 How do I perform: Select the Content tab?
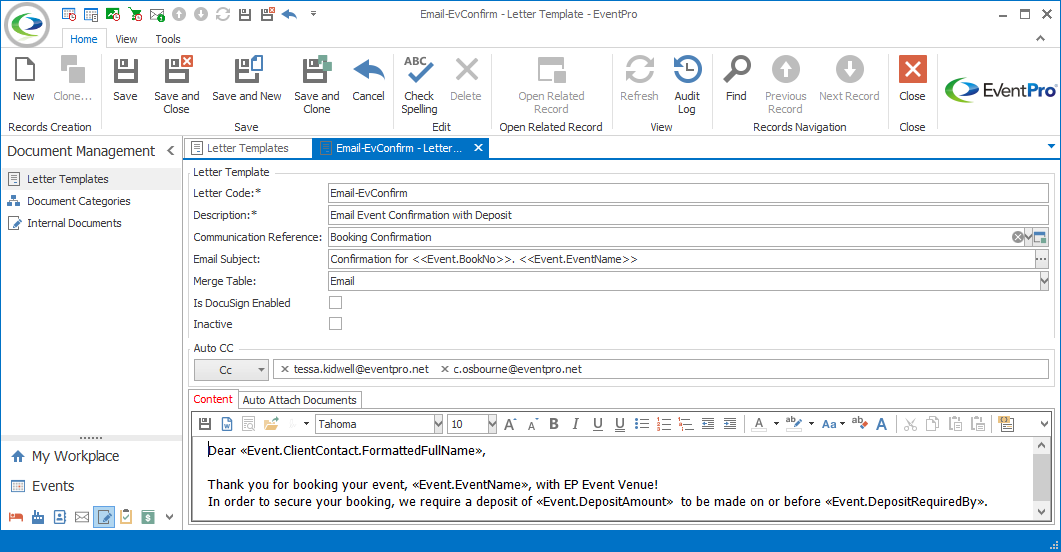212,399
